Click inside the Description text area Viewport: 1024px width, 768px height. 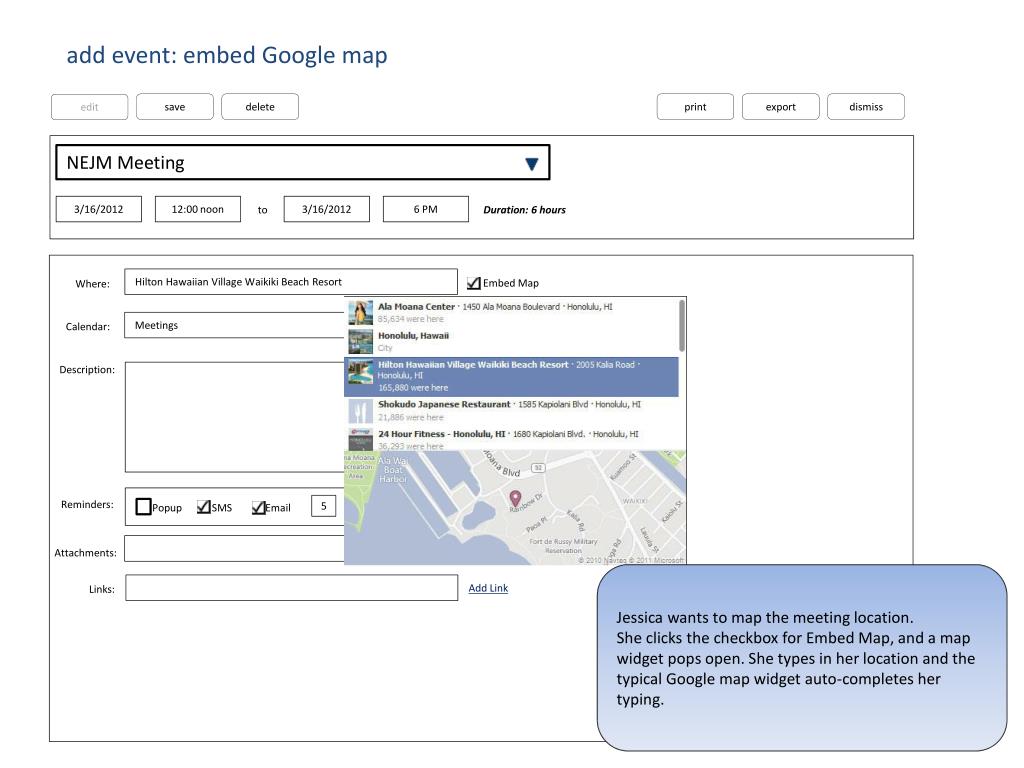pos(234,417)
